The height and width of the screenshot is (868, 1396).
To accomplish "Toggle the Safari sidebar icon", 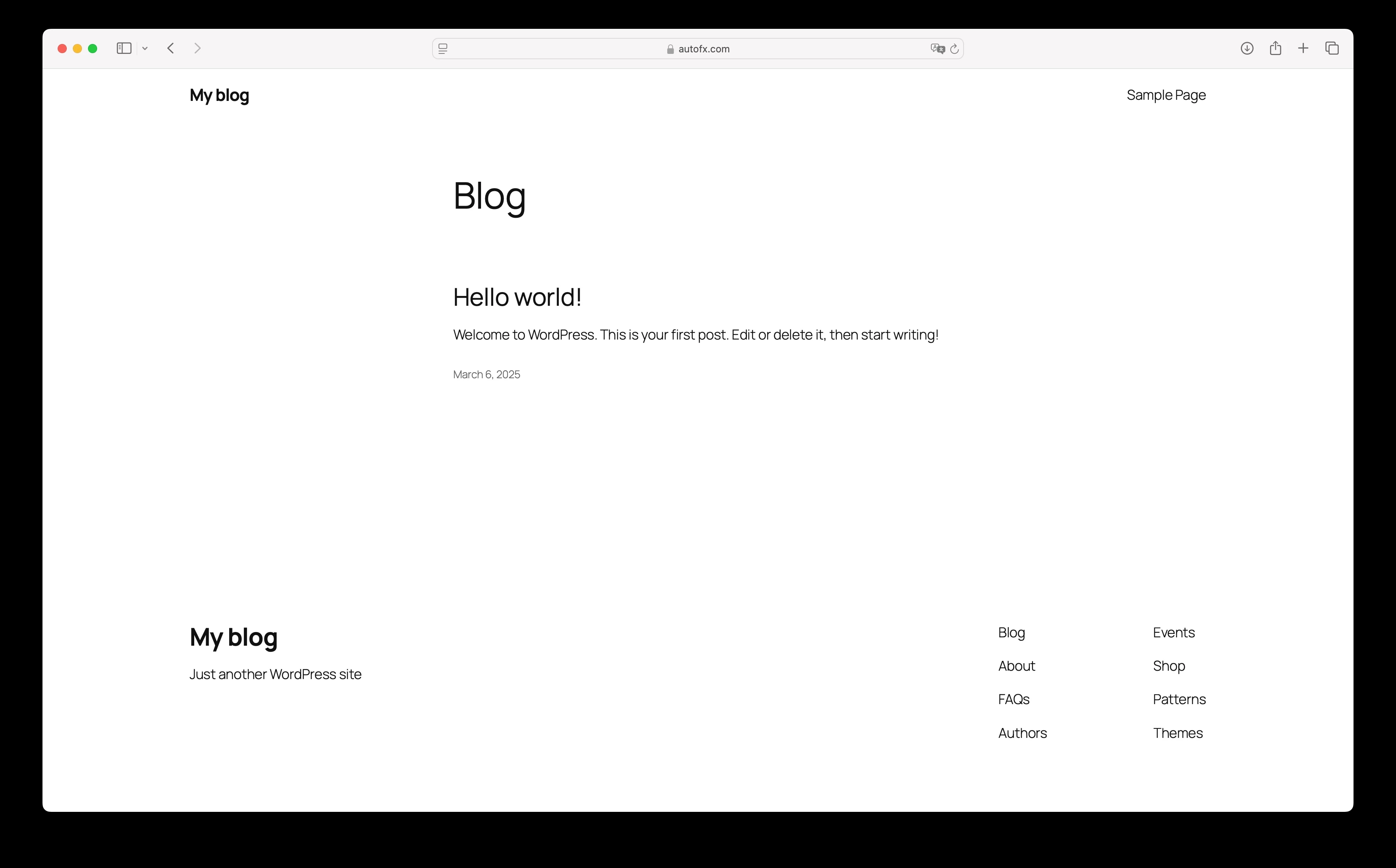I will click(124, 48).
